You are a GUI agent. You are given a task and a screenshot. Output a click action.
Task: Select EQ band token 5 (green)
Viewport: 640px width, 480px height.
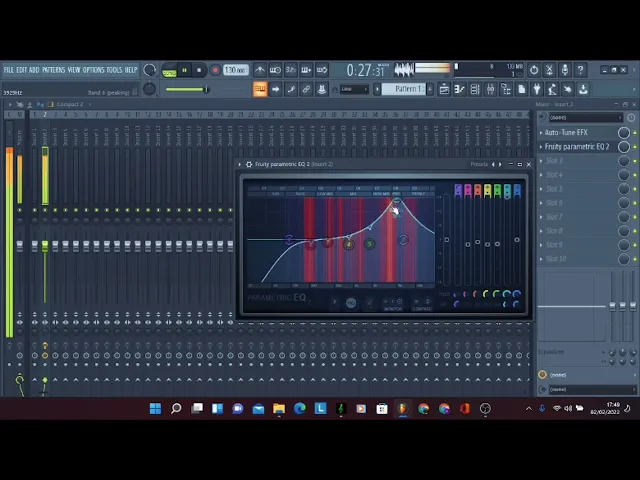click(369, 244)
